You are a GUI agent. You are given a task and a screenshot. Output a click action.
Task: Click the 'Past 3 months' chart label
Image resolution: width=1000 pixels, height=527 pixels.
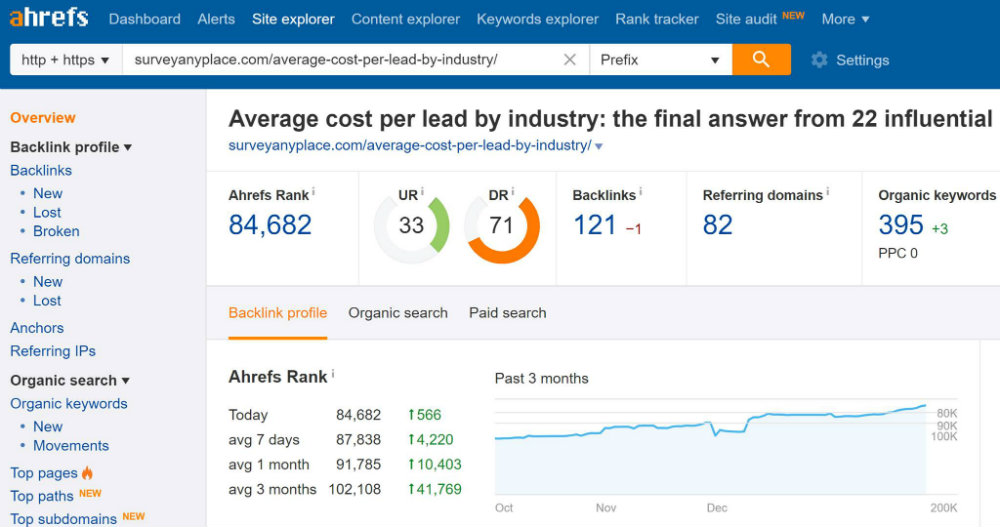tap(541, 378)
